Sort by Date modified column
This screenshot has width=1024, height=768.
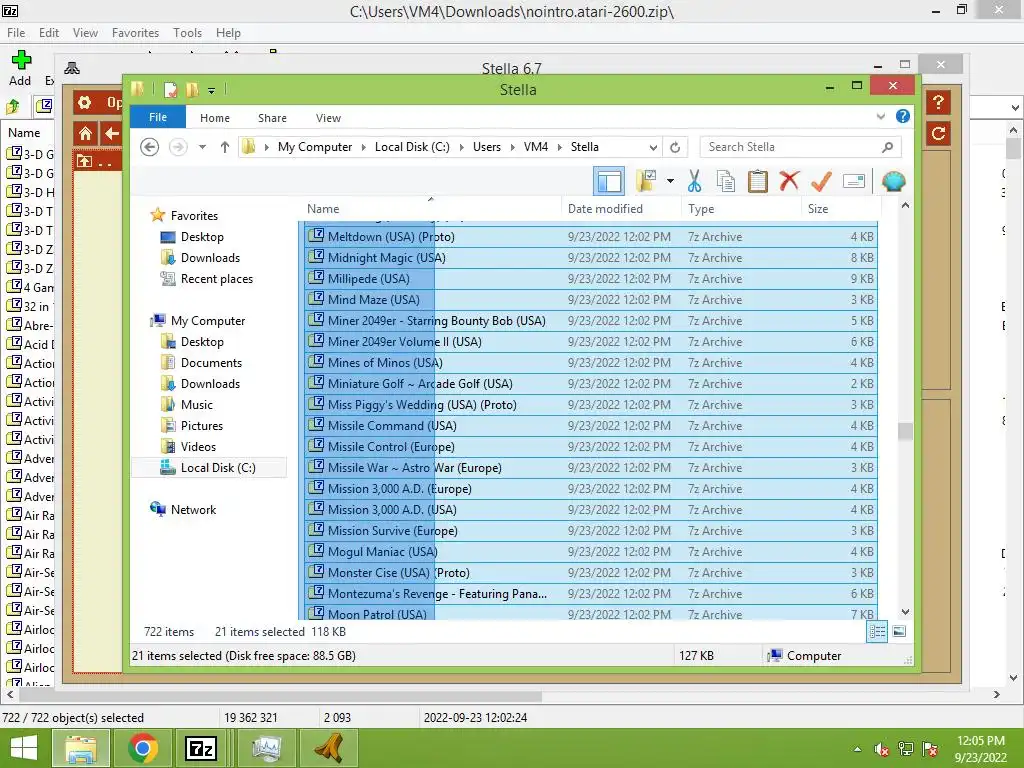tap(621, 208)
